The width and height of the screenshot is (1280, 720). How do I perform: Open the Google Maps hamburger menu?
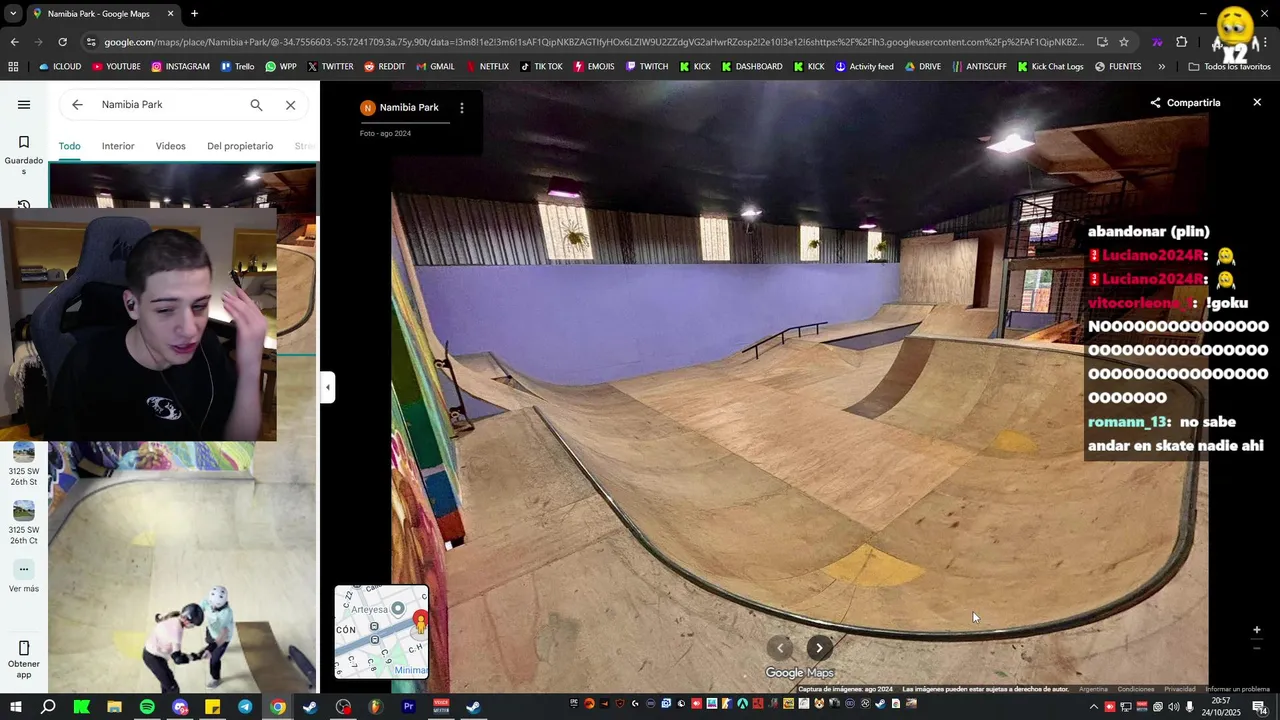click(24, 105)
